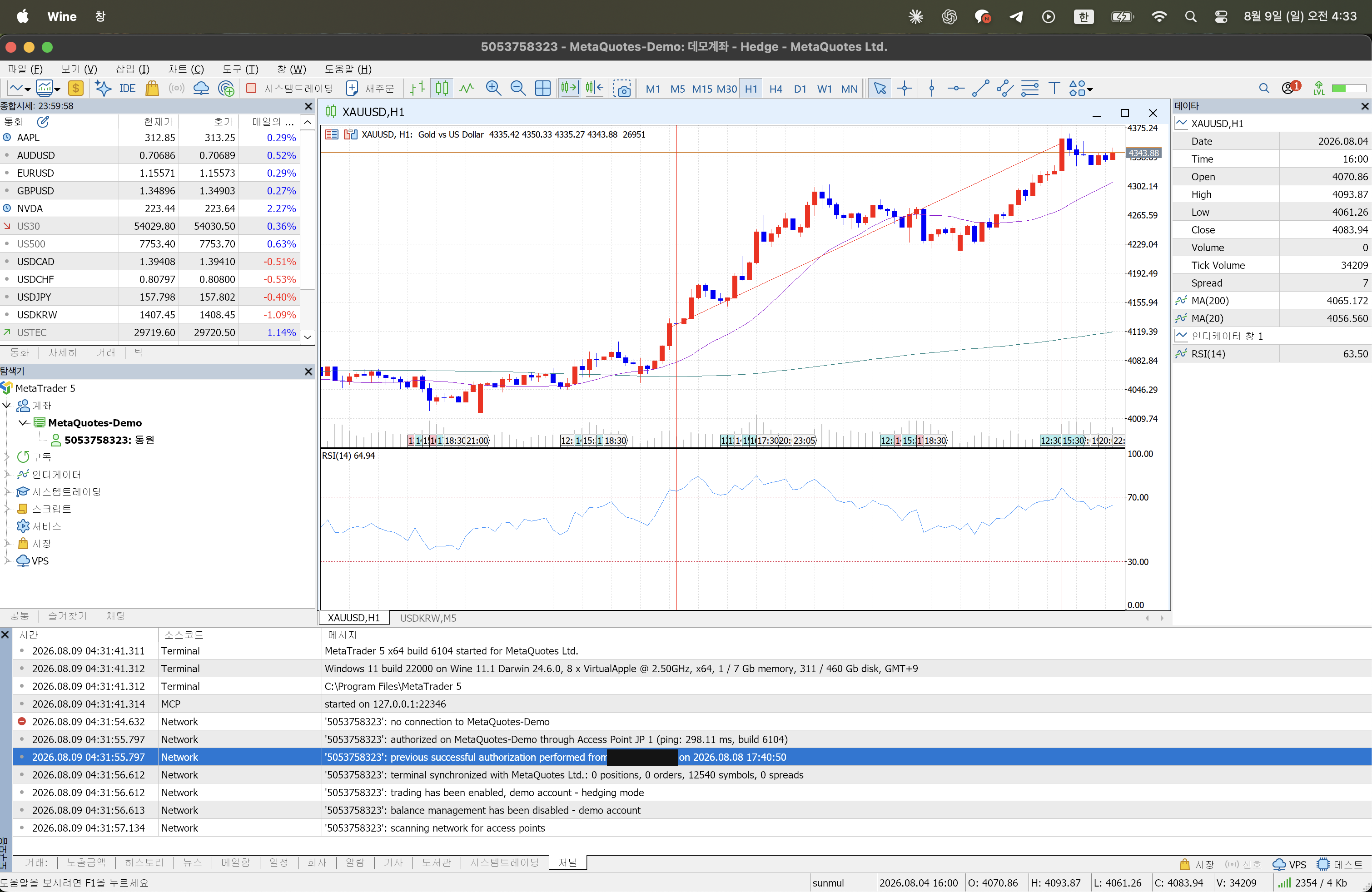The image size is (1372, 892).
Task: Switch to the USDKRW,M5 chart tab
Action: coord(428,618)
